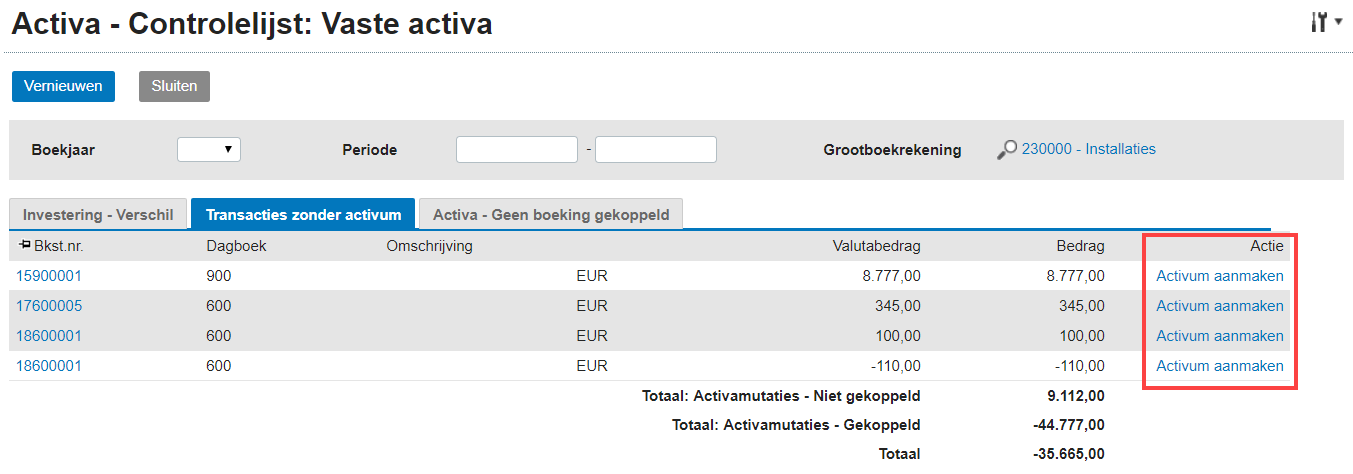1353x474 pixels.
Task: Open 230000 - Installaties account link
Action: pyautogui.click(x=1088, y=149)
